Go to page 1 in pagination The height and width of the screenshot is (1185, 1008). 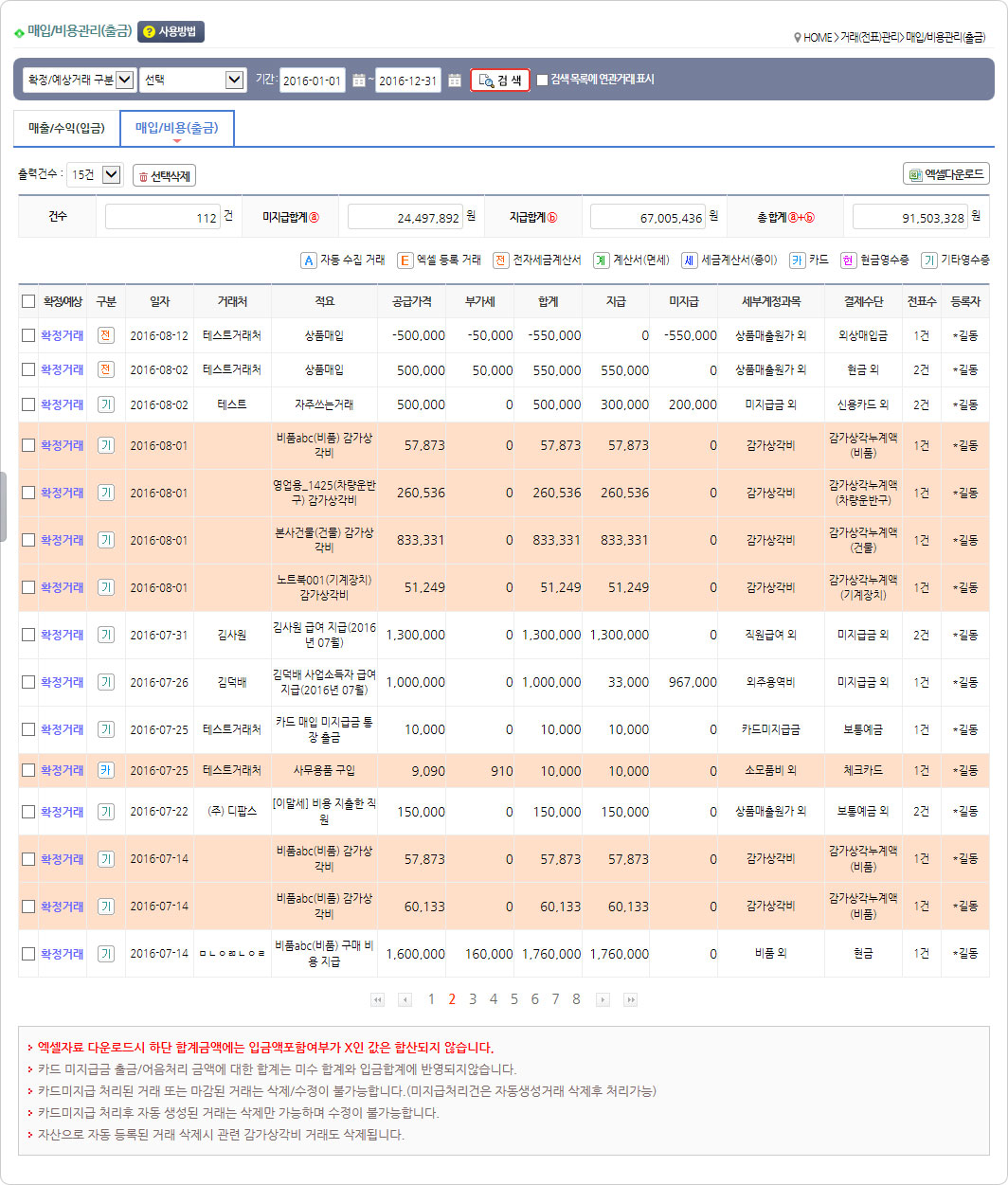point(431,999)
